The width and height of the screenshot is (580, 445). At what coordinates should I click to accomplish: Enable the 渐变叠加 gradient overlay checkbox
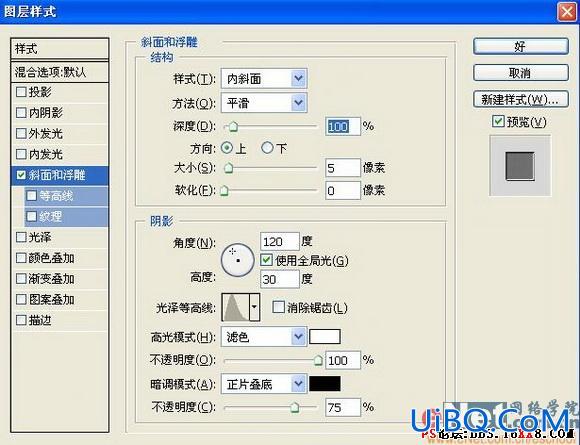click(x=21, y=279)
